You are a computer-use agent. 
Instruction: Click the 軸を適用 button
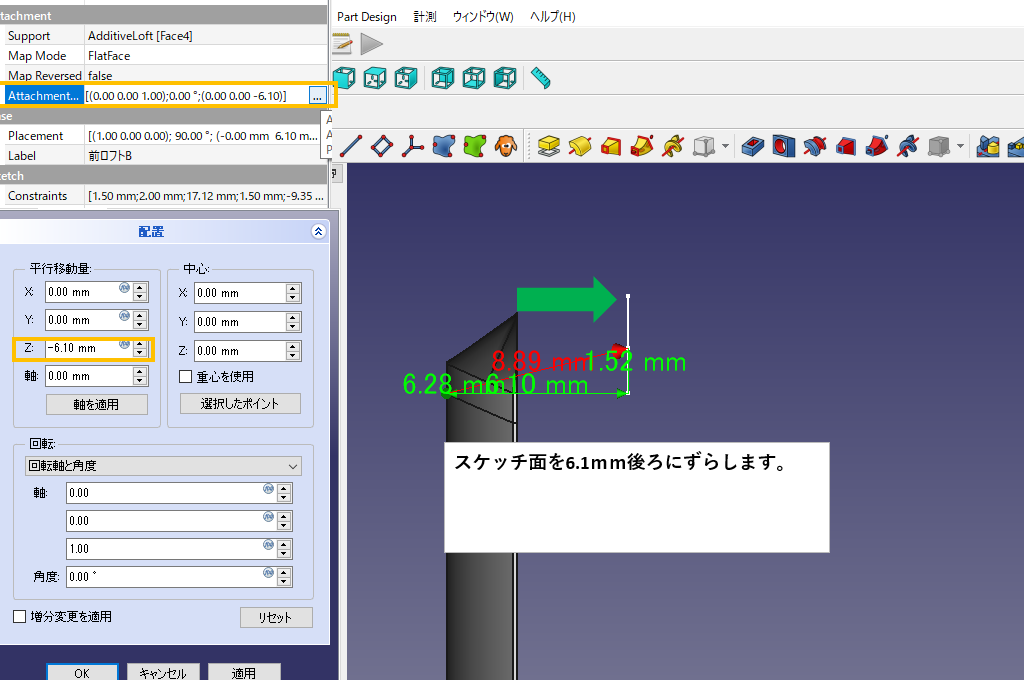[x=96, y=404]
